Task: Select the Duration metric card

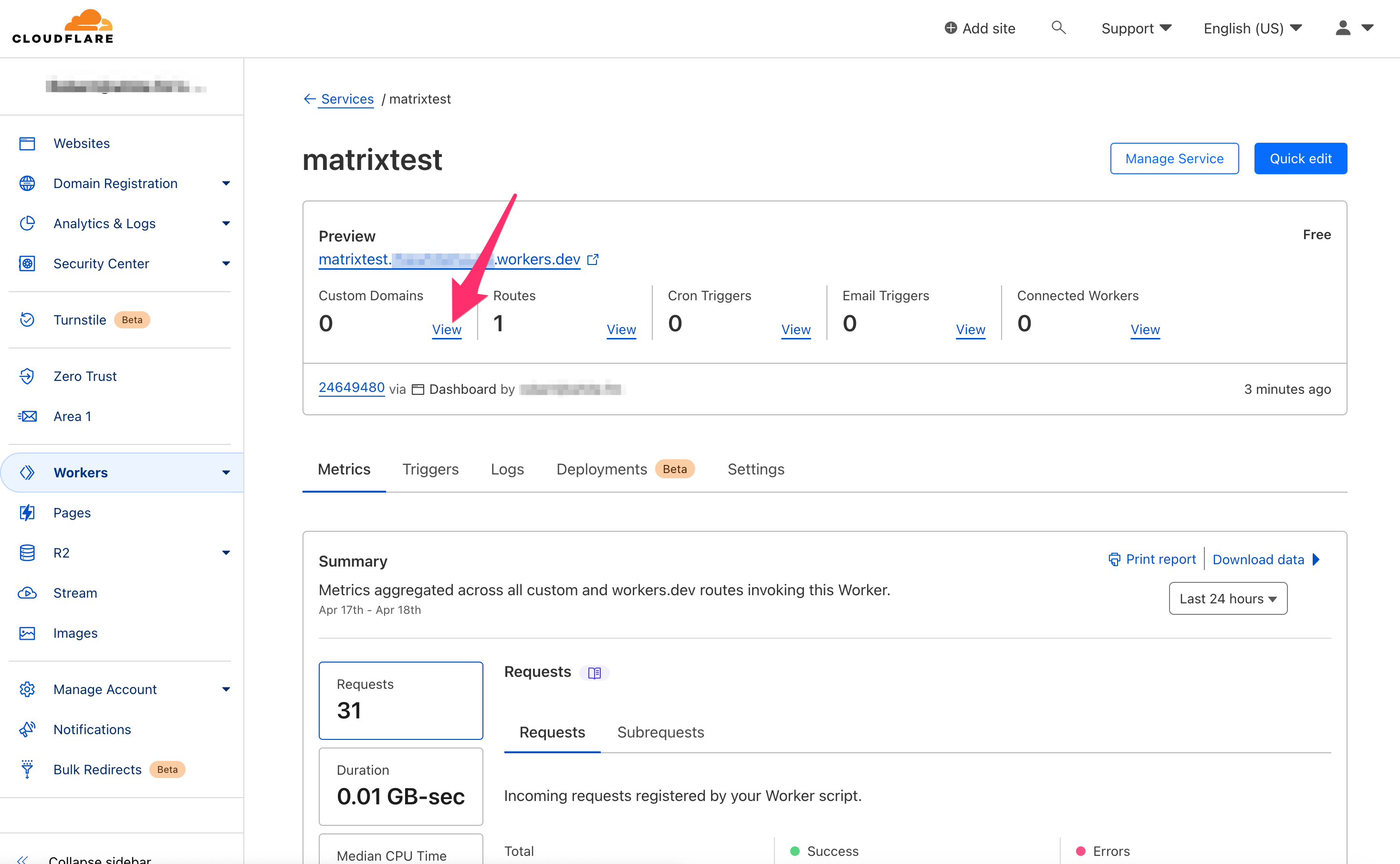Action: click(x=400, y=786)
